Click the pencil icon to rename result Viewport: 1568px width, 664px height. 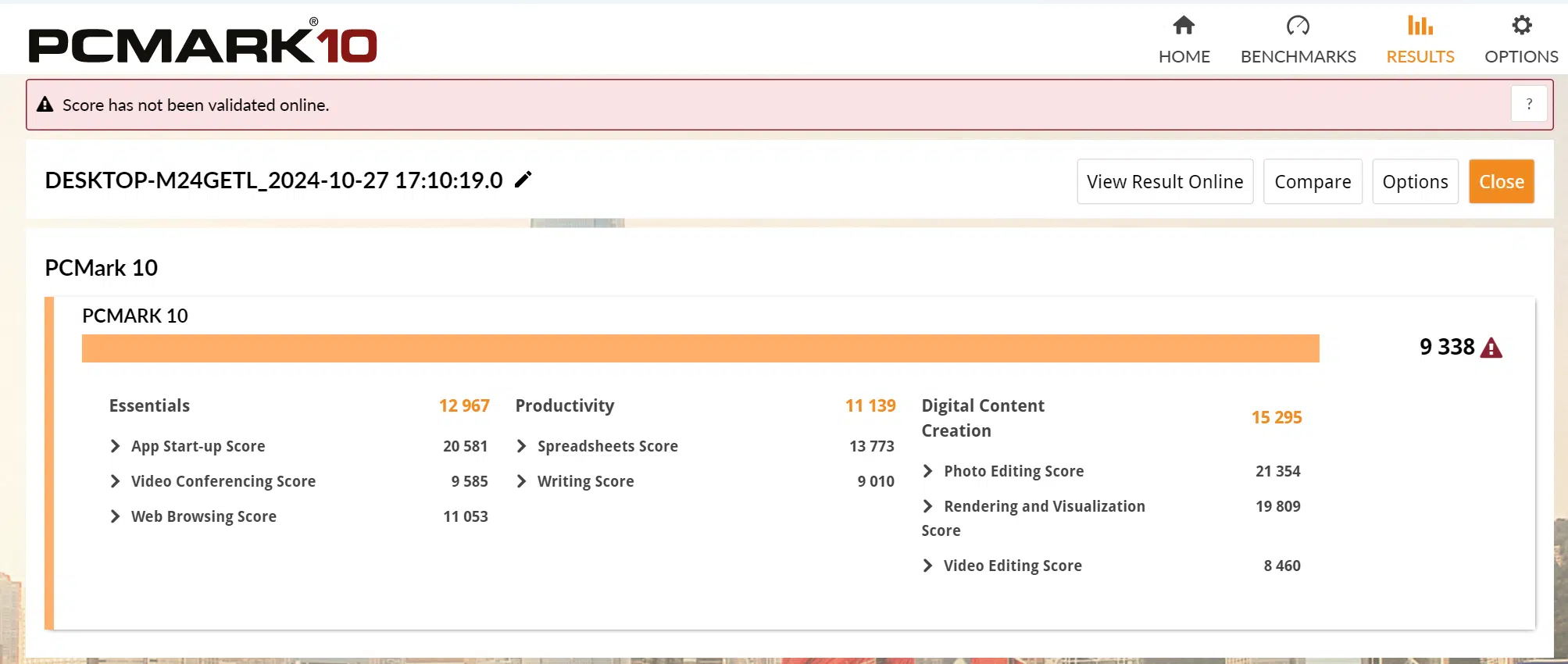[523, 180]
